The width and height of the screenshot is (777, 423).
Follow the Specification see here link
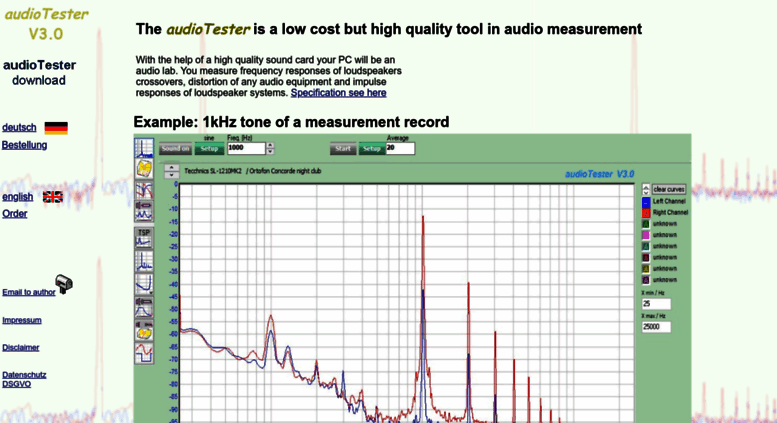[338, 93]
